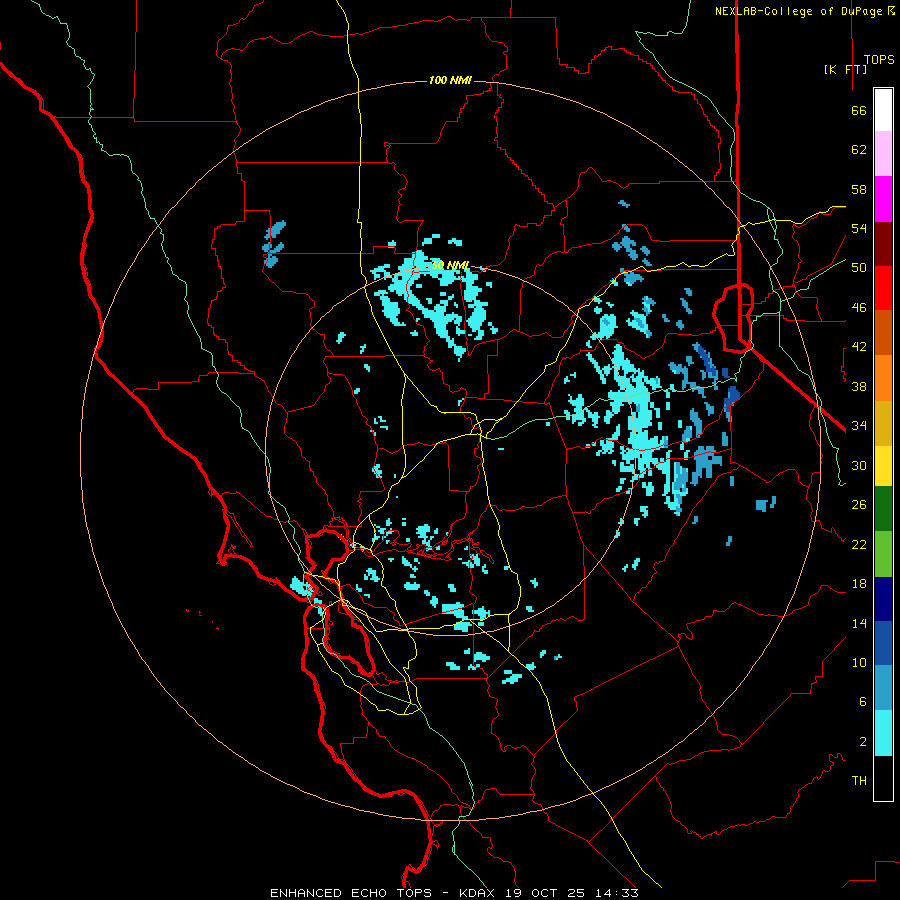Click the cyan 10 kft legend swatch
900x900 pixels.
point(883,733)
